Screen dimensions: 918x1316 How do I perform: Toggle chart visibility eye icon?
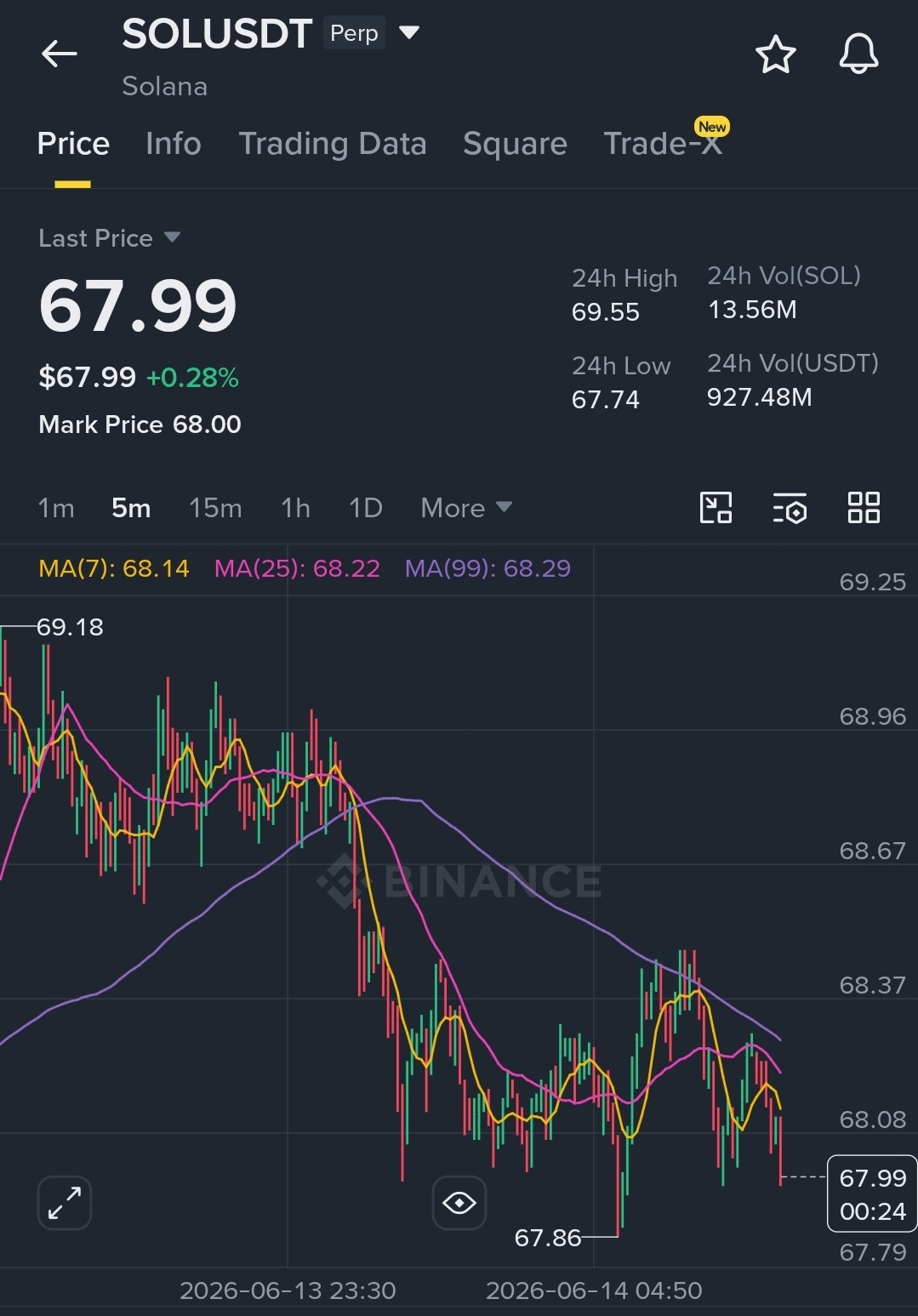pos(459,1203)
